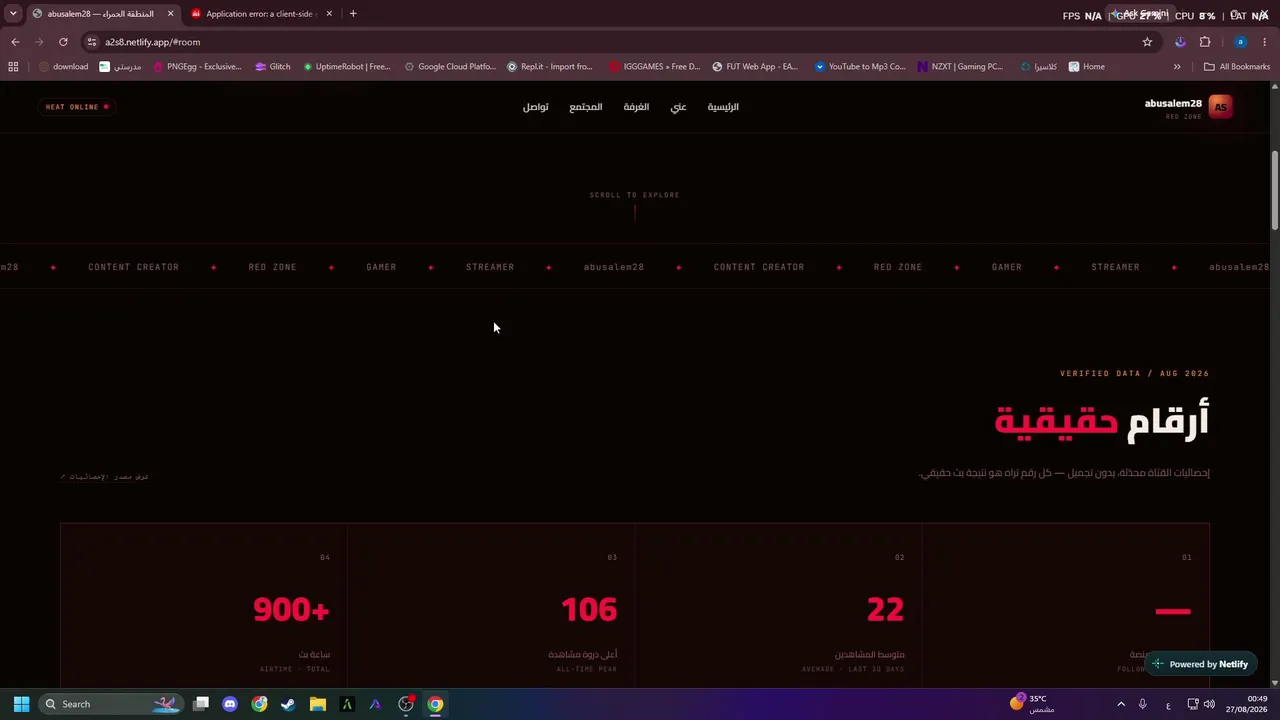Open the Repl.it Import bookmark
This screenshot has height=720, width=1280.
click(550, 67)
